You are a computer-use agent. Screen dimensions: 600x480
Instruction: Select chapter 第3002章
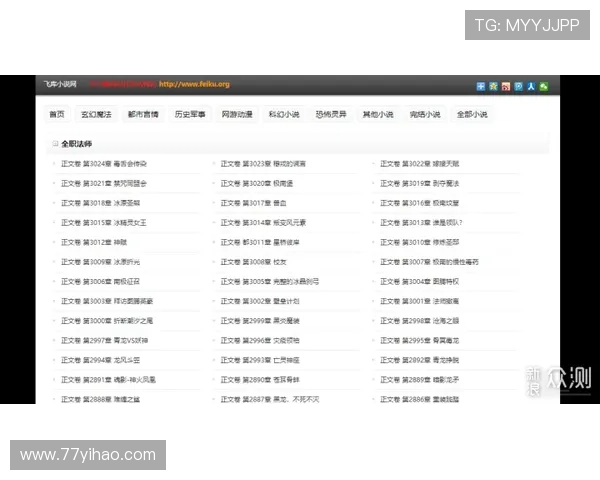(260, 301)
